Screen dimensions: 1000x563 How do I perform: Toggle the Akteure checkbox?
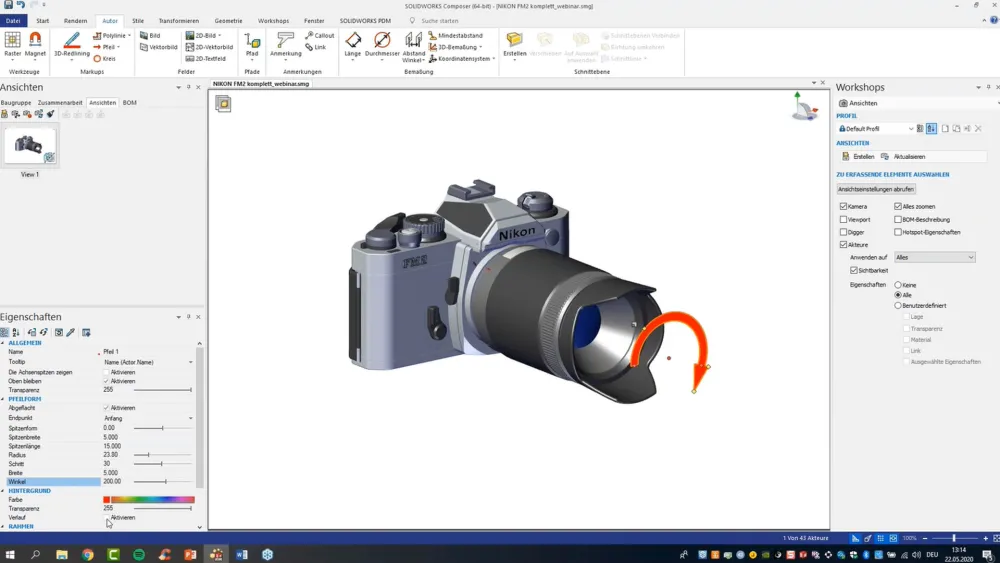click(844, 245)
